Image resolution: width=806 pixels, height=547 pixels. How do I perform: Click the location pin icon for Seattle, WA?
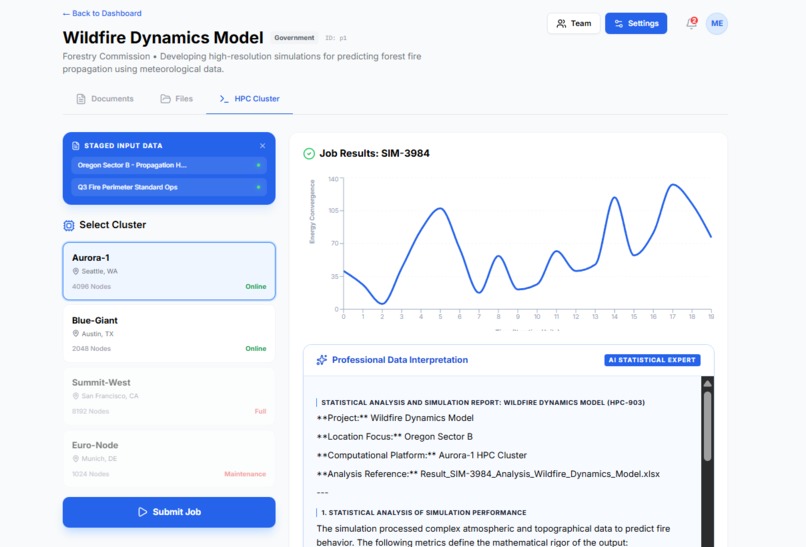click(76, 271)
